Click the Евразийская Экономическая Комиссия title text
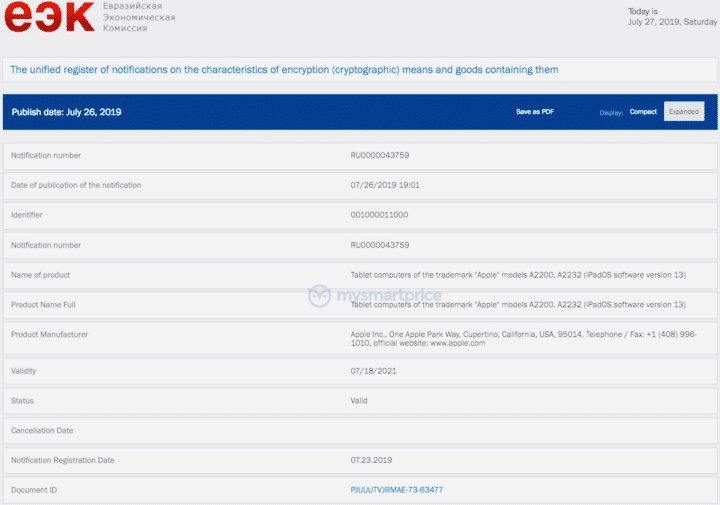Viewport: 720px width, 505px height. click(x=132, y=18)
